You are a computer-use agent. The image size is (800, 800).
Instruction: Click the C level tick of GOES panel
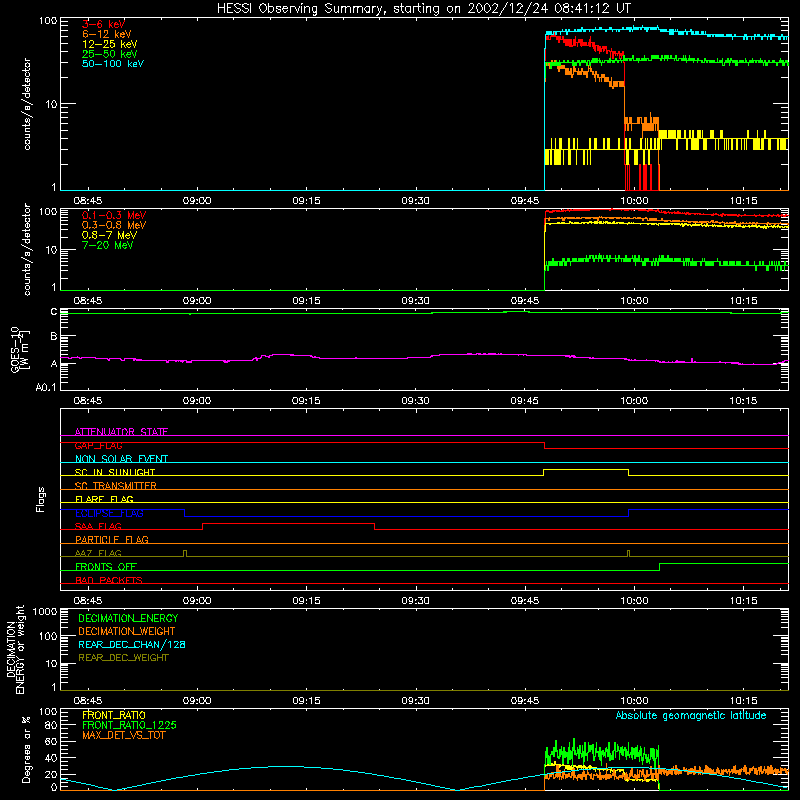click(54, 311)
